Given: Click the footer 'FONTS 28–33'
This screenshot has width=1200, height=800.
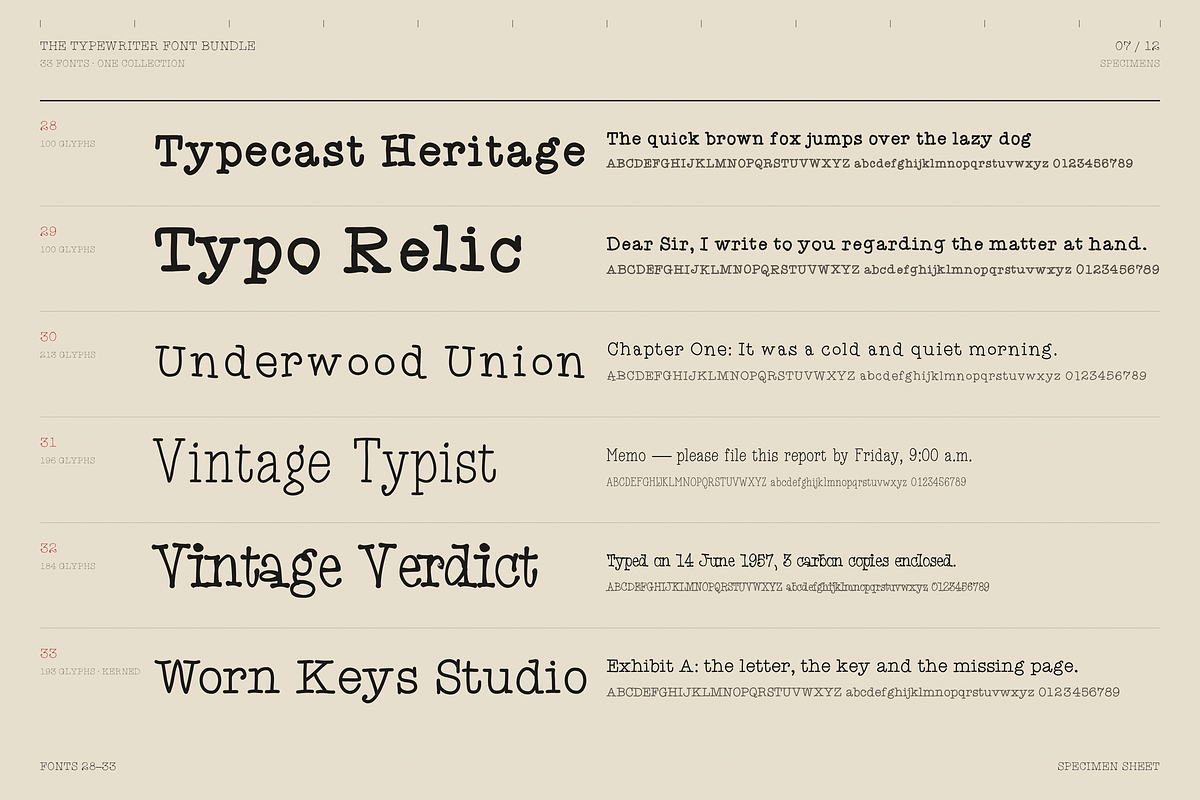Looking at the screenshot, I should [x=78, y=767].
